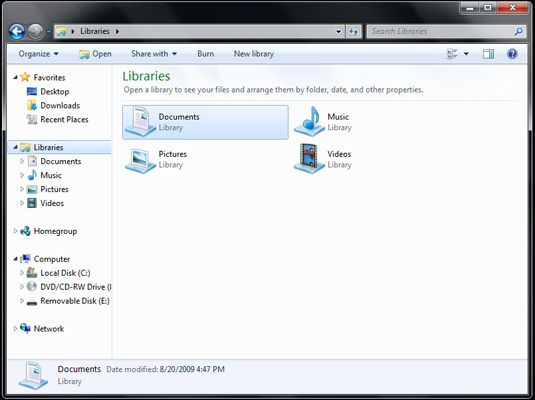Click the search magnifier icon

click(518, 31)
